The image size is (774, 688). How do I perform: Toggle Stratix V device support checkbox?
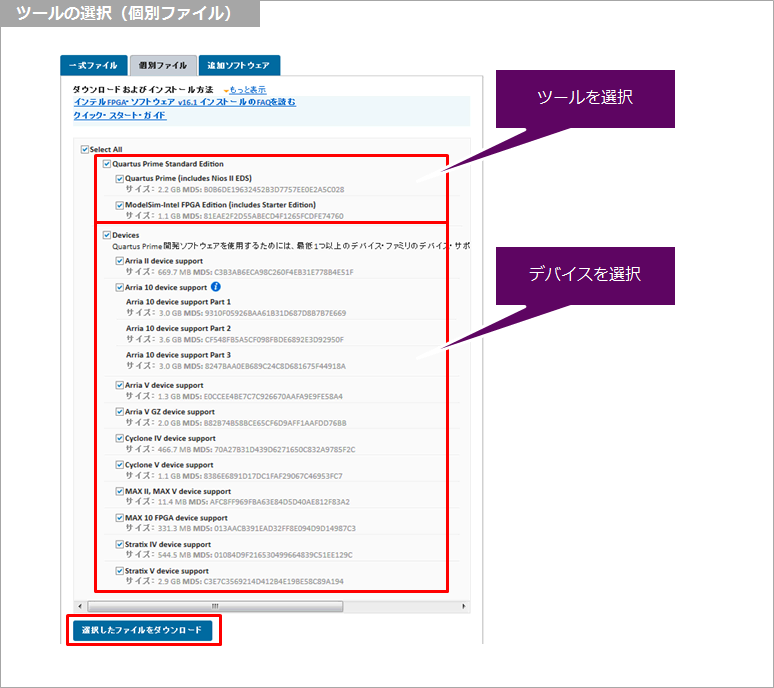119,571
